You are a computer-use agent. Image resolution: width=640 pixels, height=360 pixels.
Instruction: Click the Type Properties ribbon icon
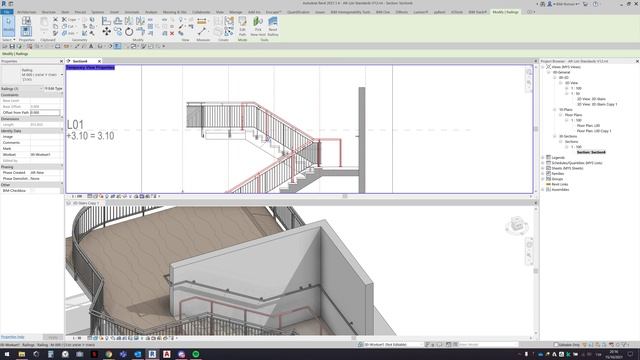pos(26,20)
